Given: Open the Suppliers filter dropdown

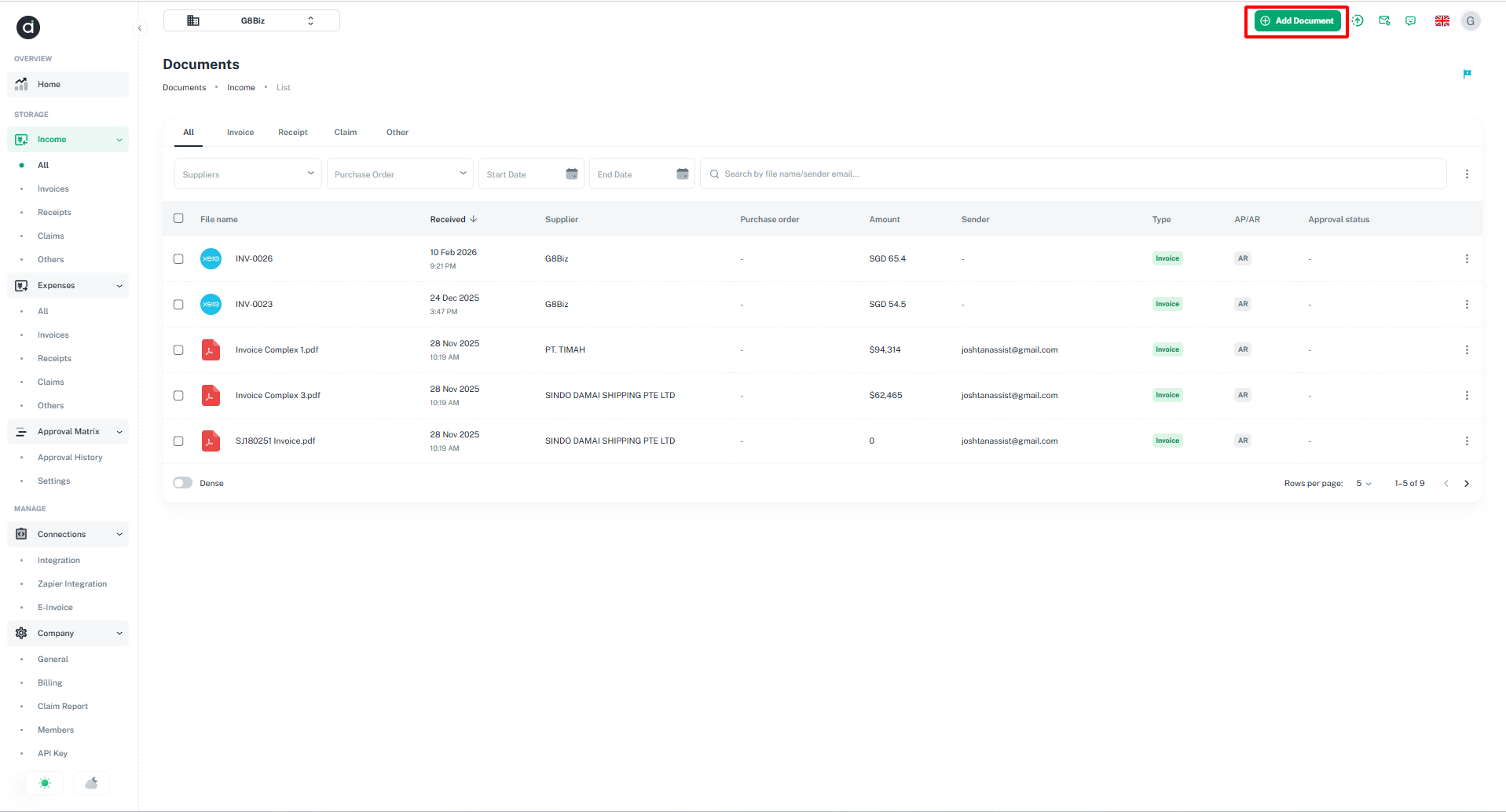Looking at the screenshot, I should tap(247, 174).
